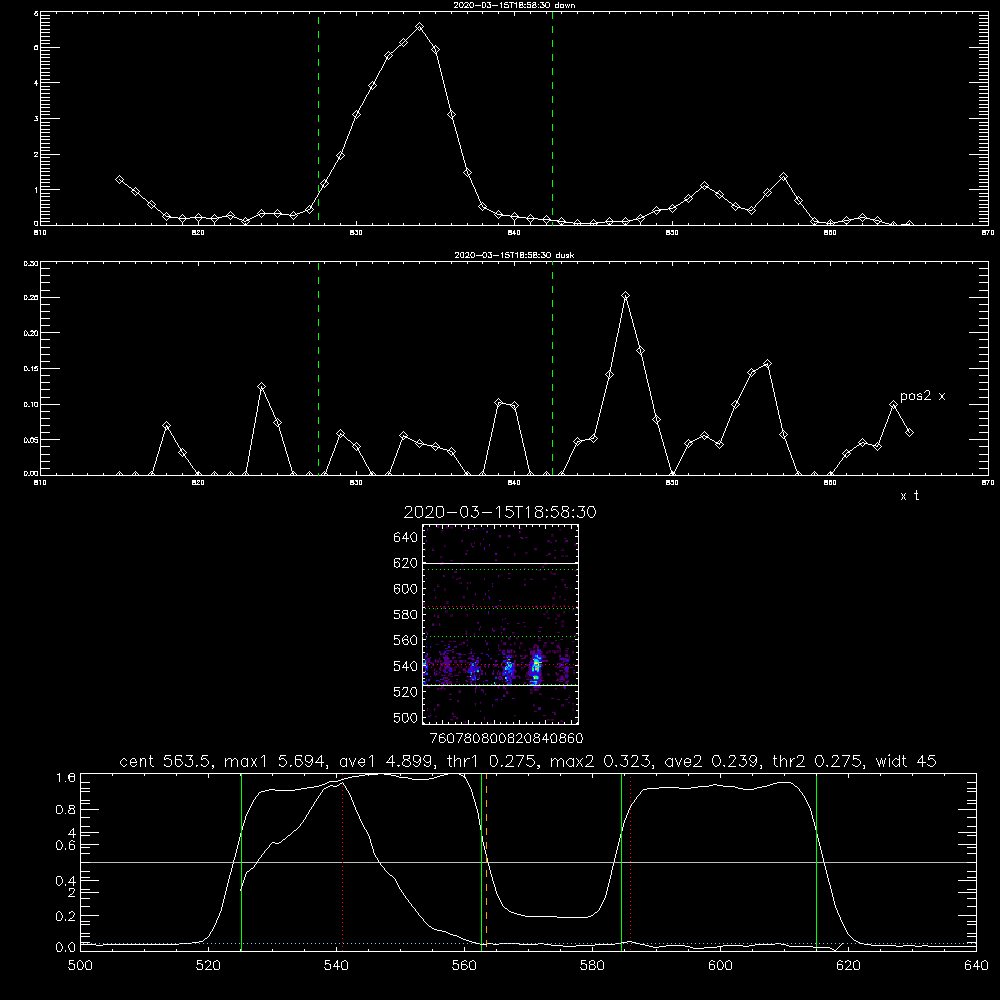The image size is (1000, 1000).
Task: Click the right green dashed line in dawn plot
Action: click(552, 118)
